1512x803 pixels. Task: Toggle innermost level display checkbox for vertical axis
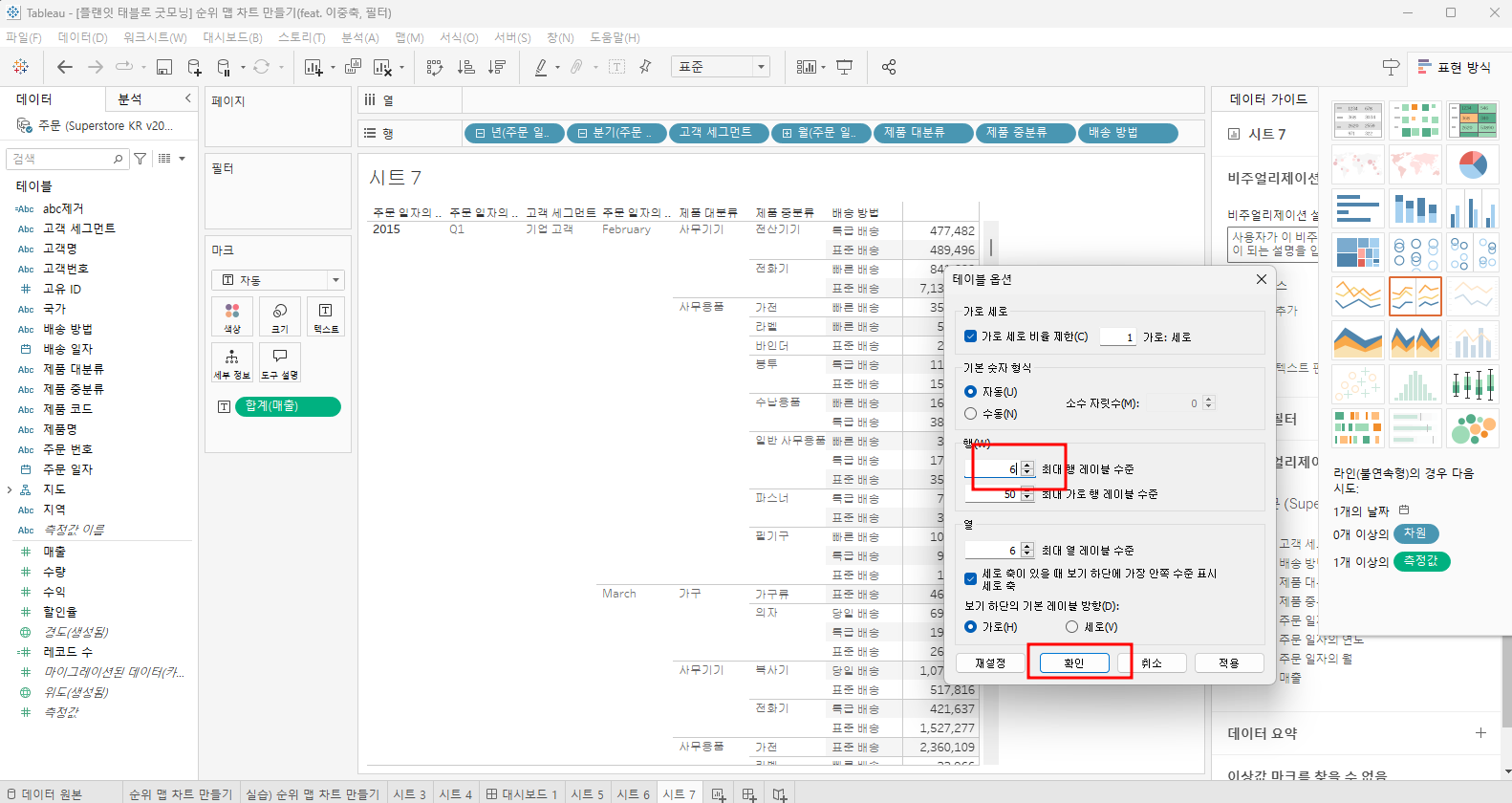pyautogui.click(x=971, y=578)
